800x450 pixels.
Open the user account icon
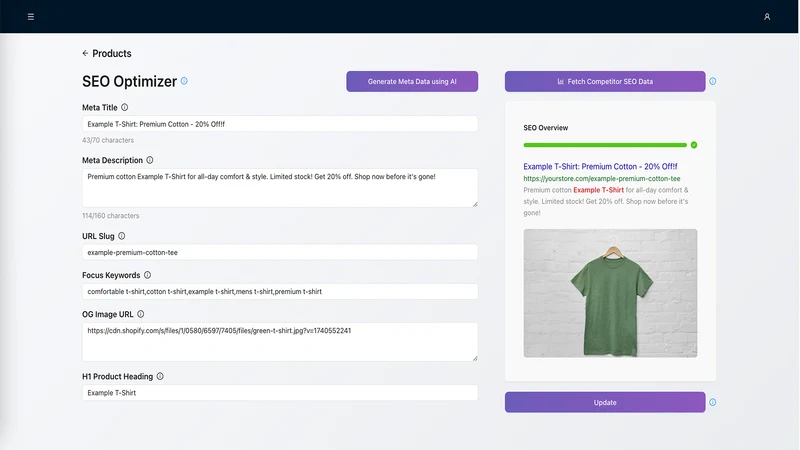(767, 17)
